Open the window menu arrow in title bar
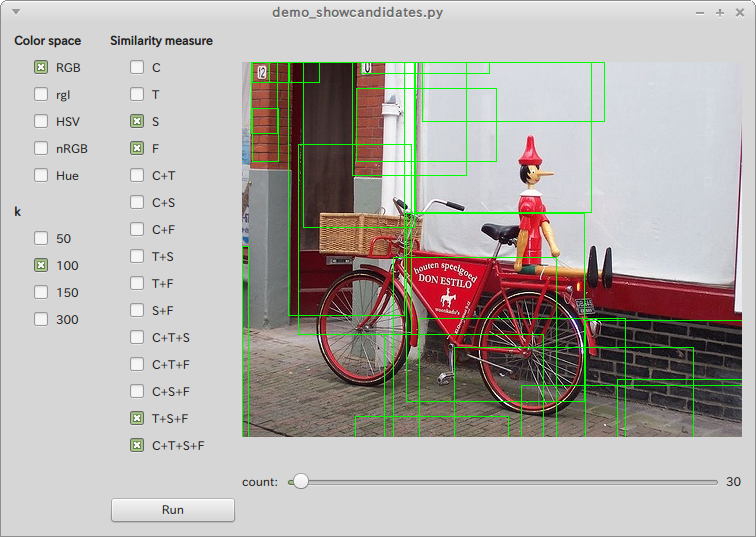 (16, 12)
